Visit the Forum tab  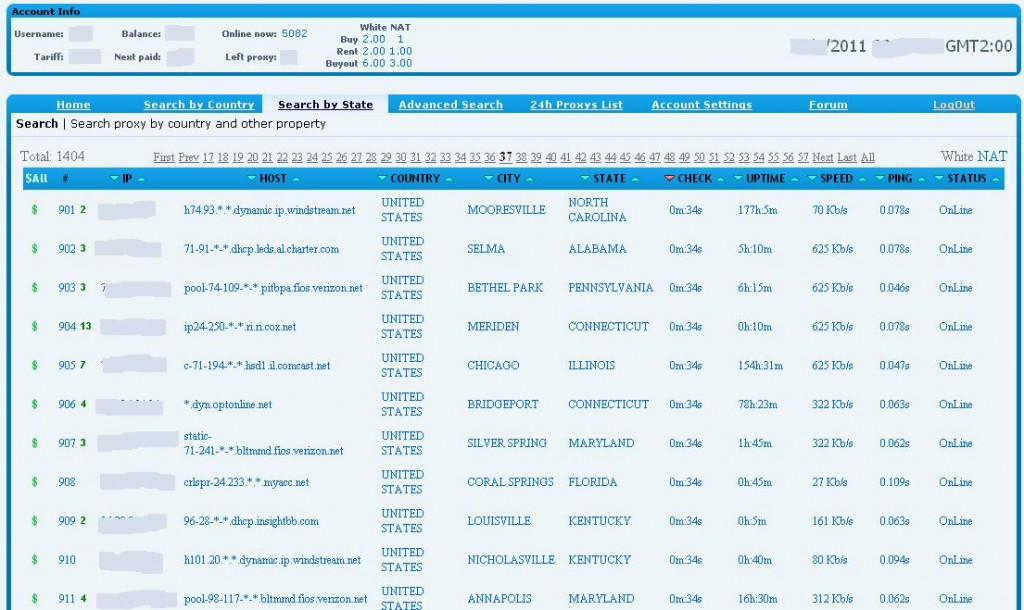[828, 104]
